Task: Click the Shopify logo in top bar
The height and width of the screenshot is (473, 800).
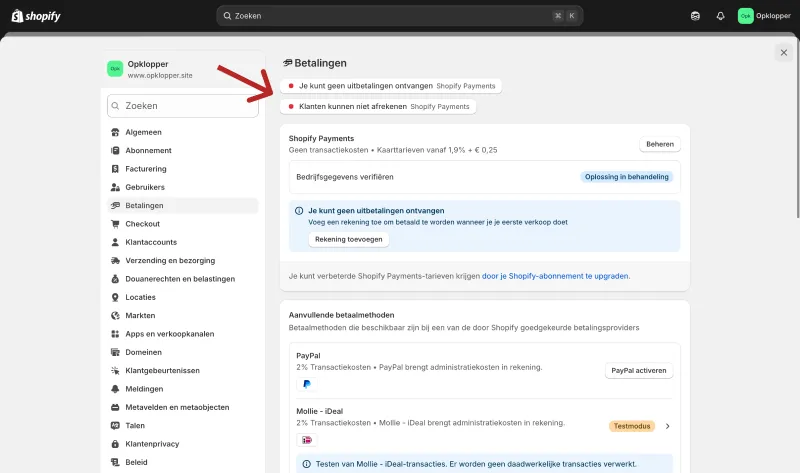Action: pos(36,16)
